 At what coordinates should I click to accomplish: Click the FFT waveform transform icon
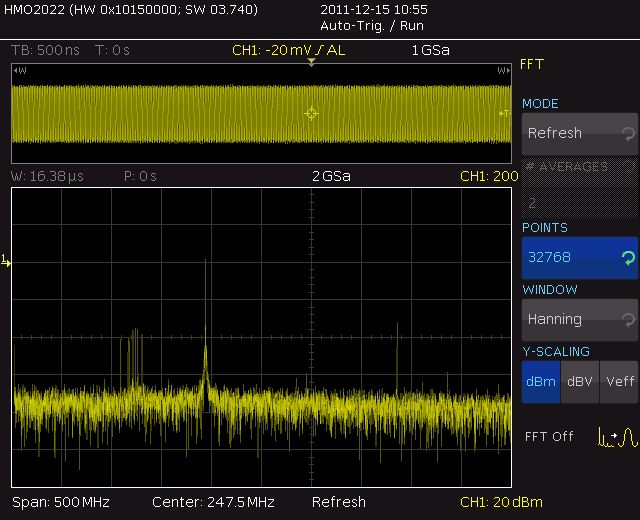[x=617, y=437]
